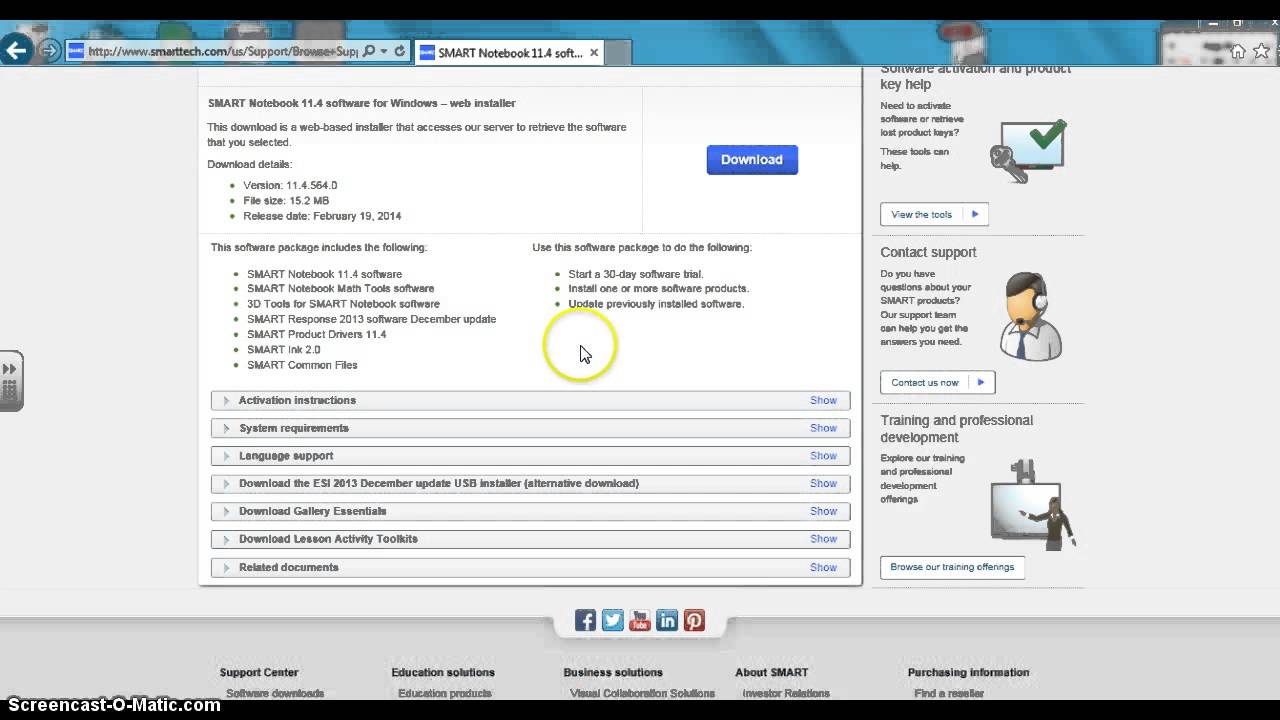This screenshot has width=1280, height=720.
Task: Open browser Favorites star icon
Action: (1261, 52)
